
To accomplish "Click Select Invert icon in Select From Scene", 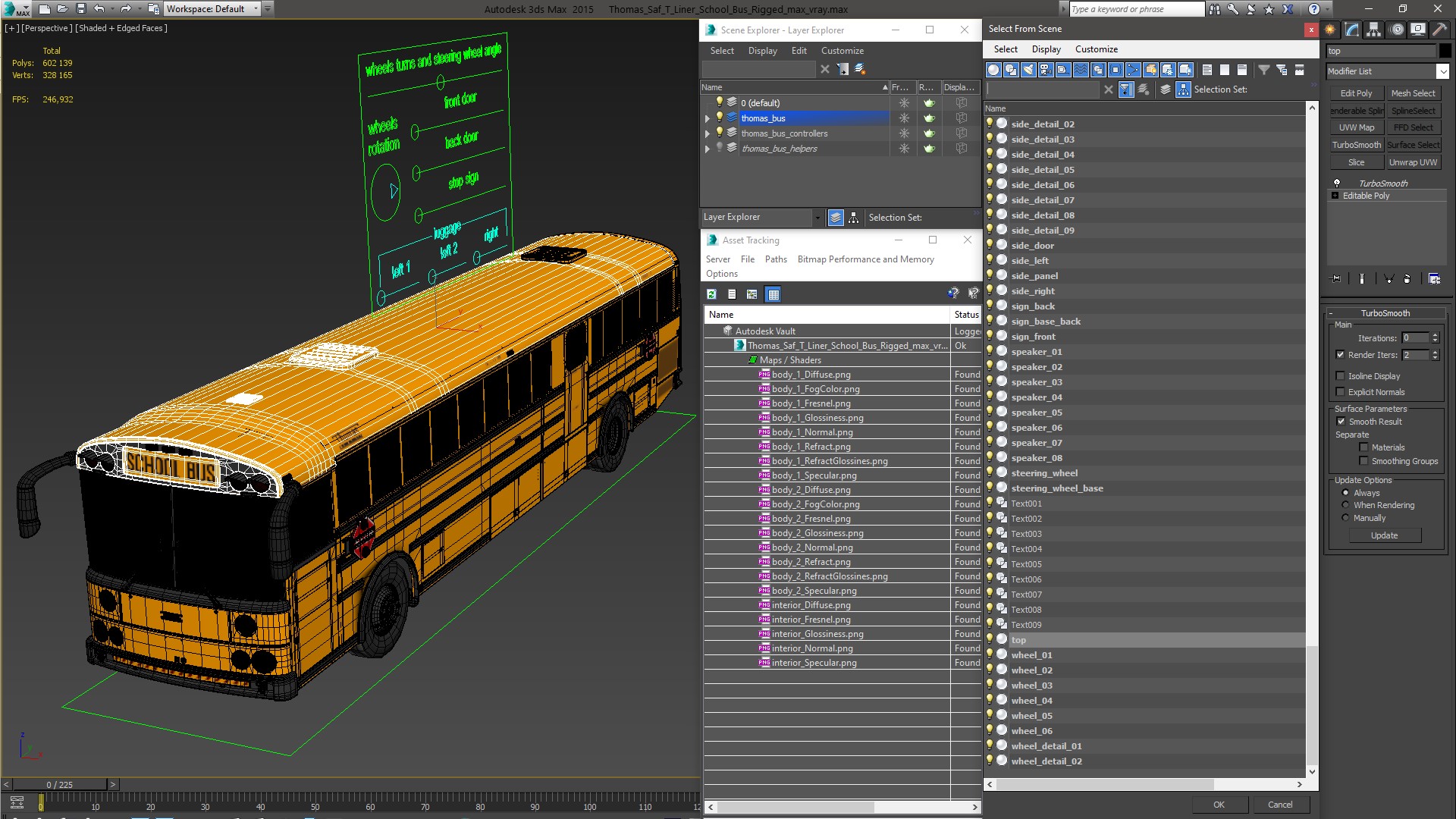I will [x=1242, y=70].
